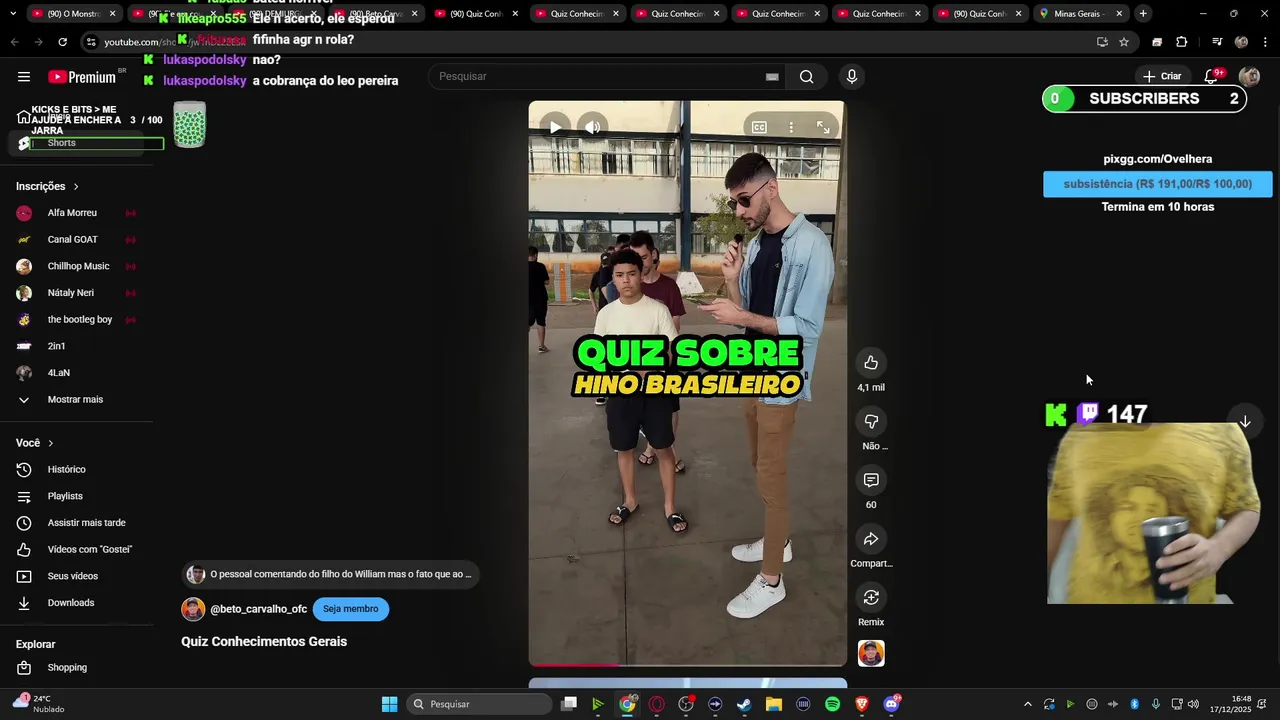Image resolution: width=1280 pixels, height=720 pixels.
Task: Enter fullscreen on the Short
Action: point(823,127)
